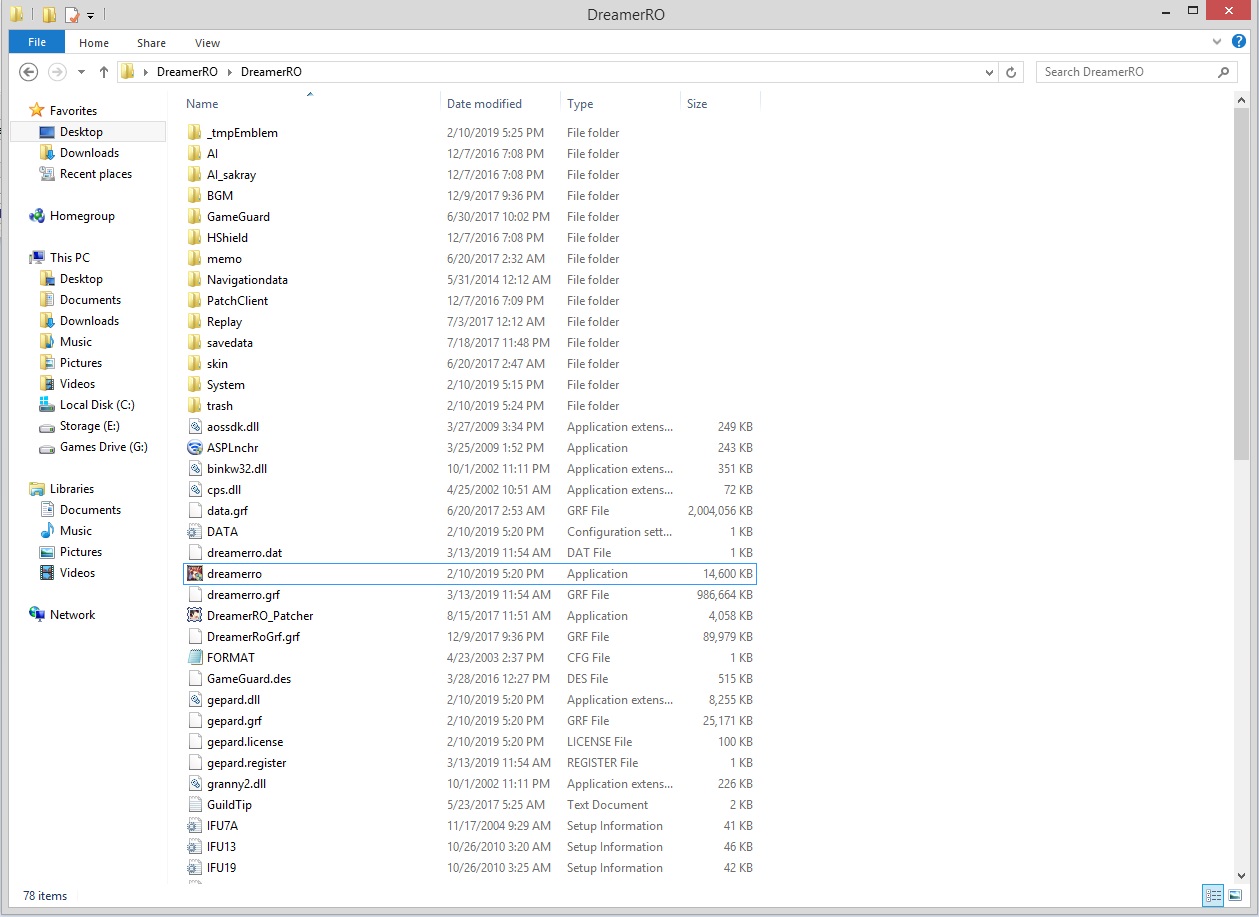
Task: Expand the ribbon using the chevron
Action: [1217, 42]
